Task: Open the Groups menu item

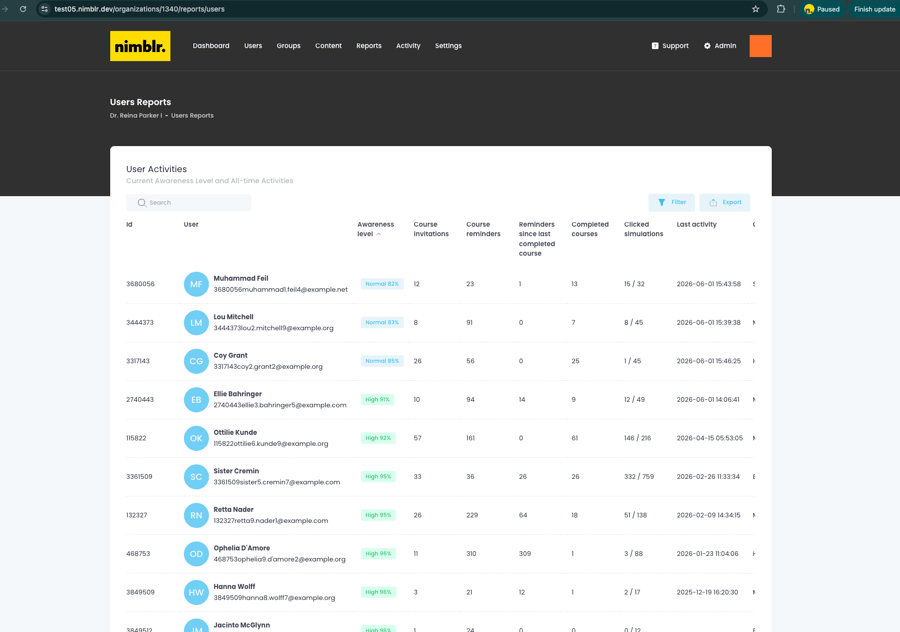Action: click(288, 46)
